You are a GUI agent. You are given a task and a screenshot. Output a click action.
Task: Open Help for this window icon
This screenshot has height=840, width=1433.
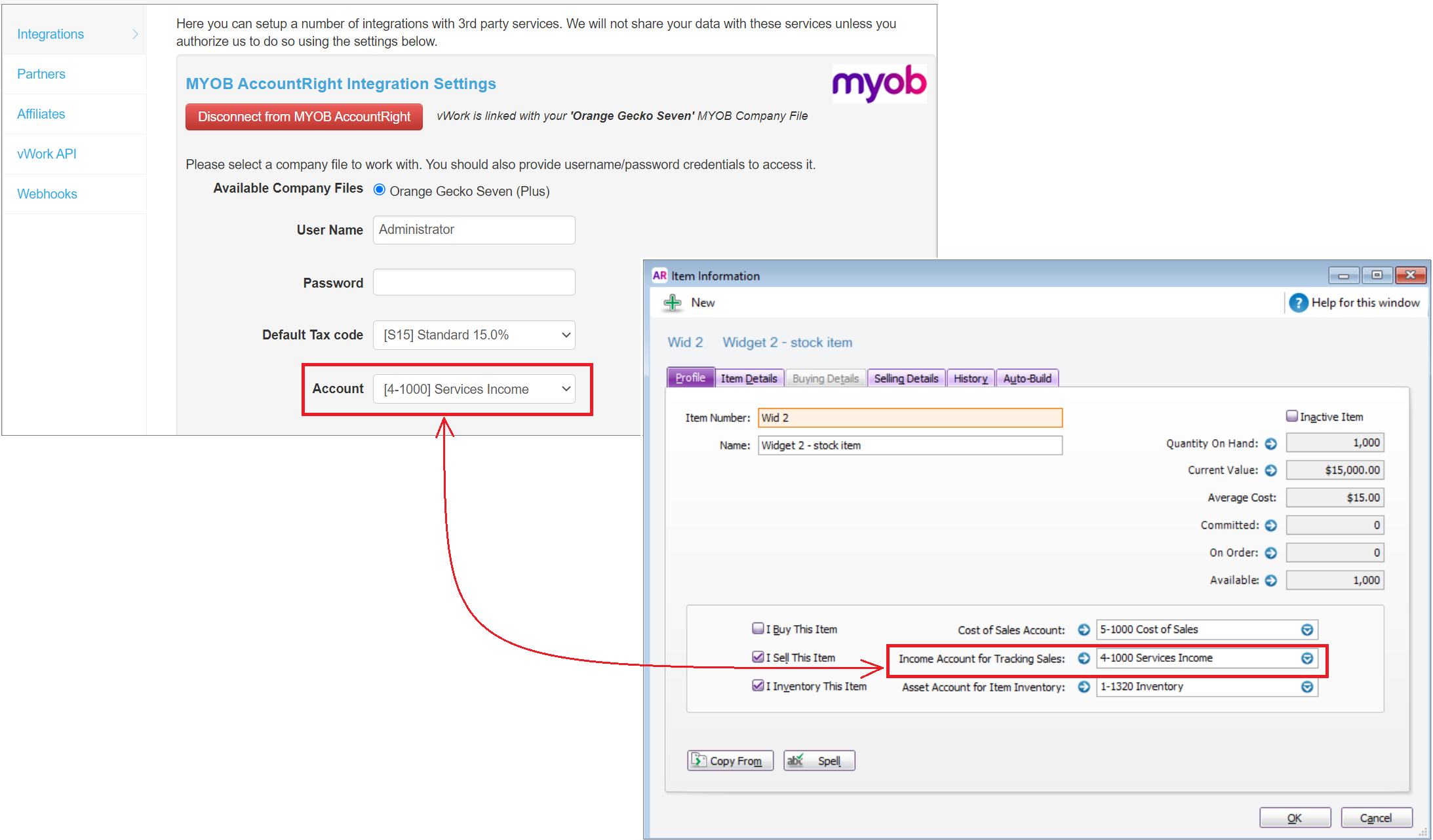coord(1298,303)
